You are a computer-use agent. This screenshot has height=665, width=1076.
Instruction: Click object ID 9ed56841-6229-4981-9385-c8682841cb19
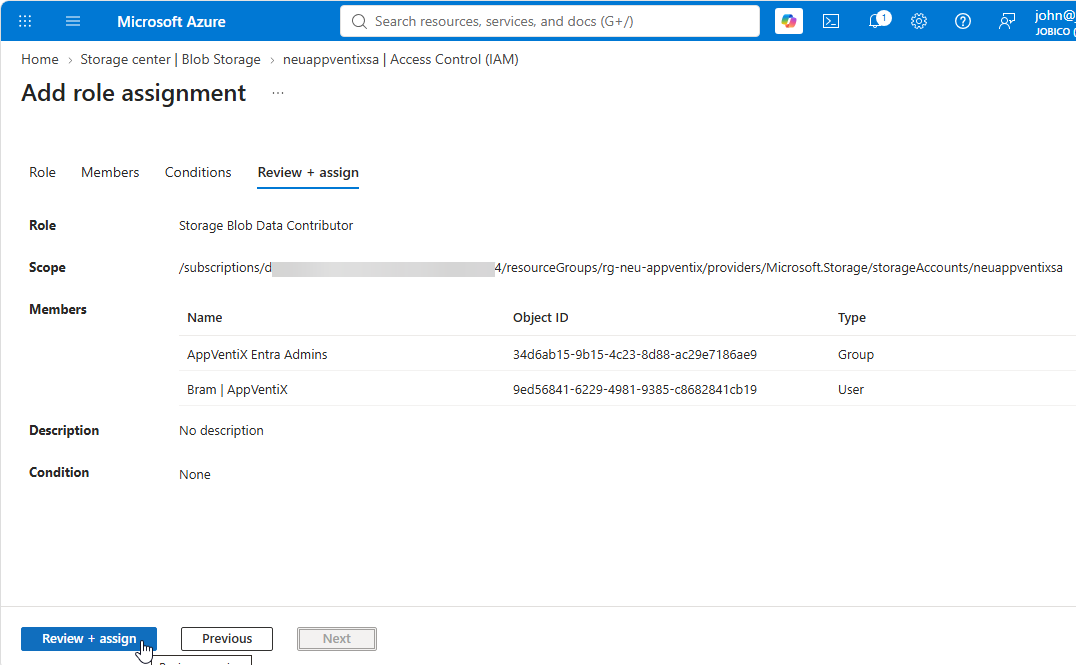tap(635, 389)
